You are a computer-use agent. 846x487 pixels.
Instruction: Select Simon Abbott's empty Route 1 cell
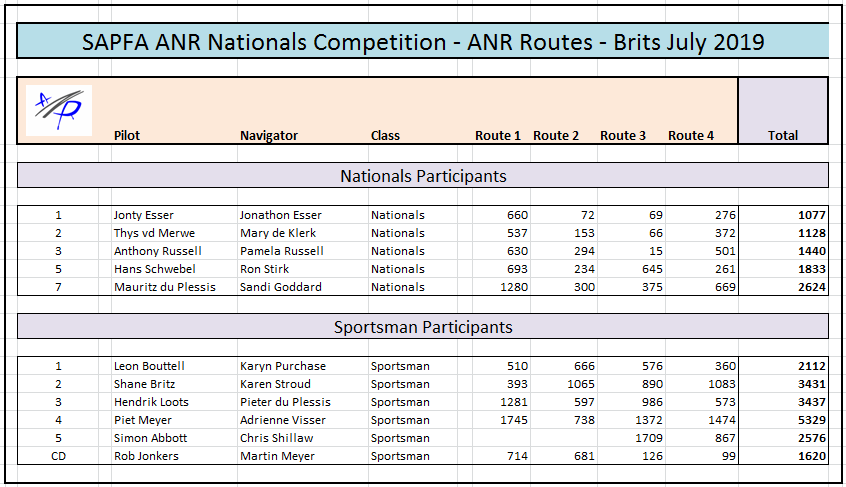[x=500, y=438]
